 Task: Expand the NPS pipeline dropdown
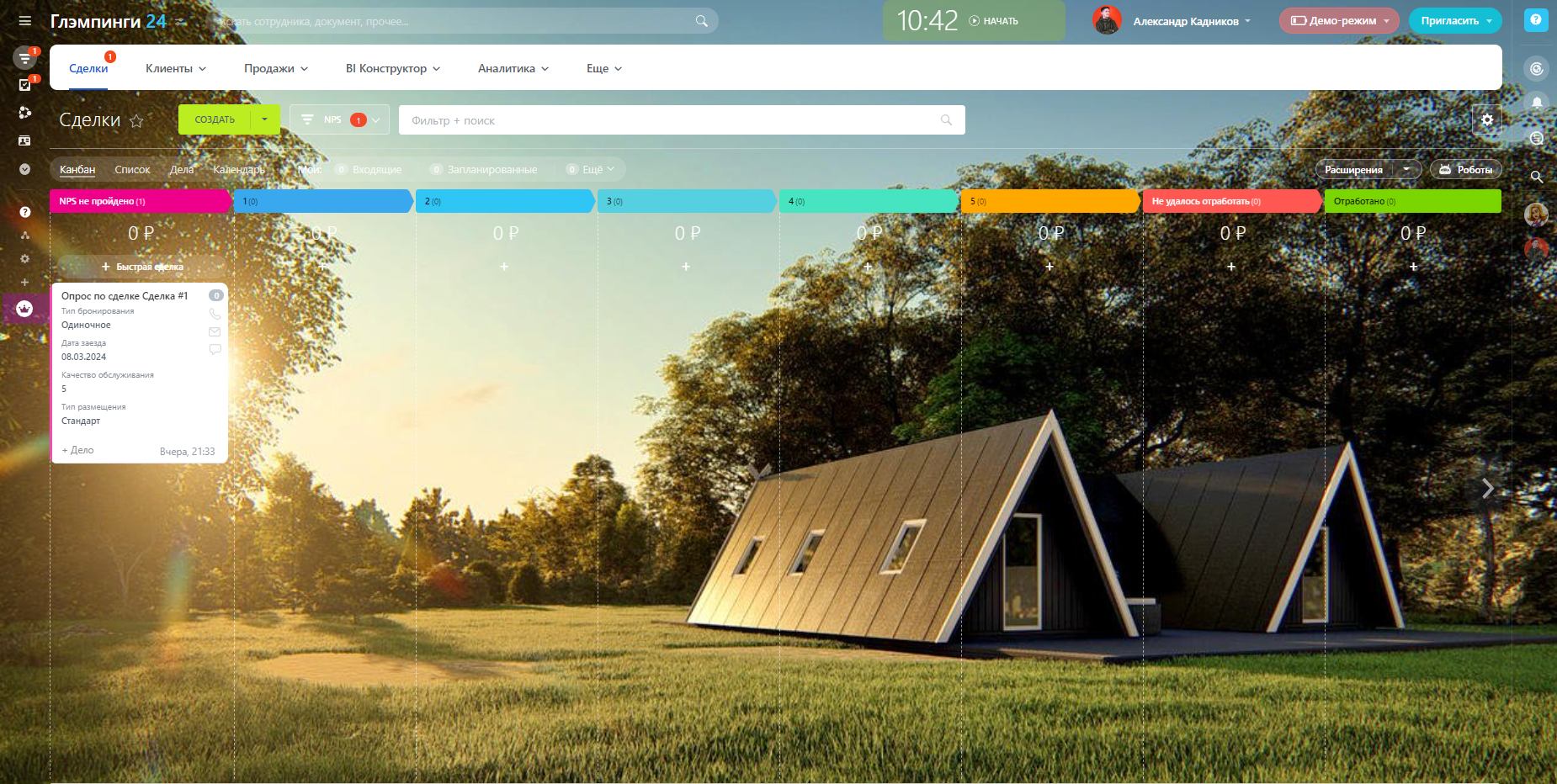coord(375,120)
